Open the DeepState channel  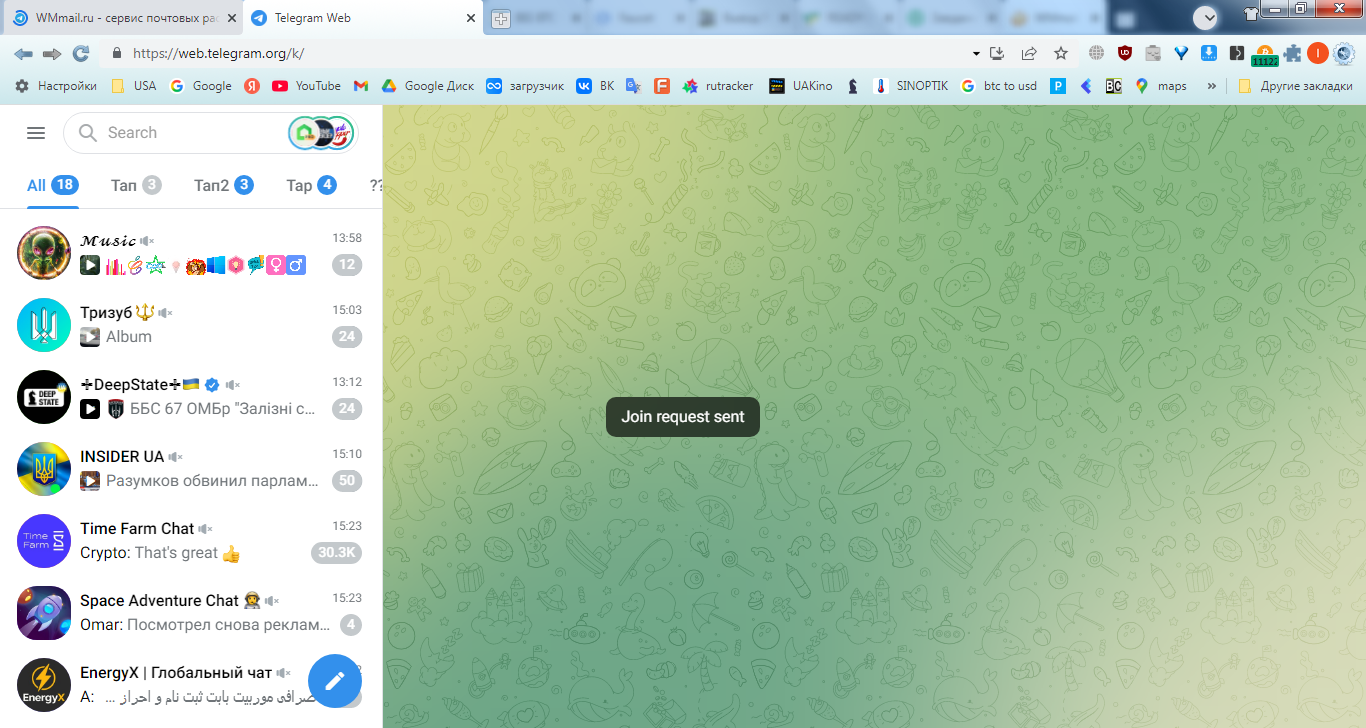tap(191, 396)
